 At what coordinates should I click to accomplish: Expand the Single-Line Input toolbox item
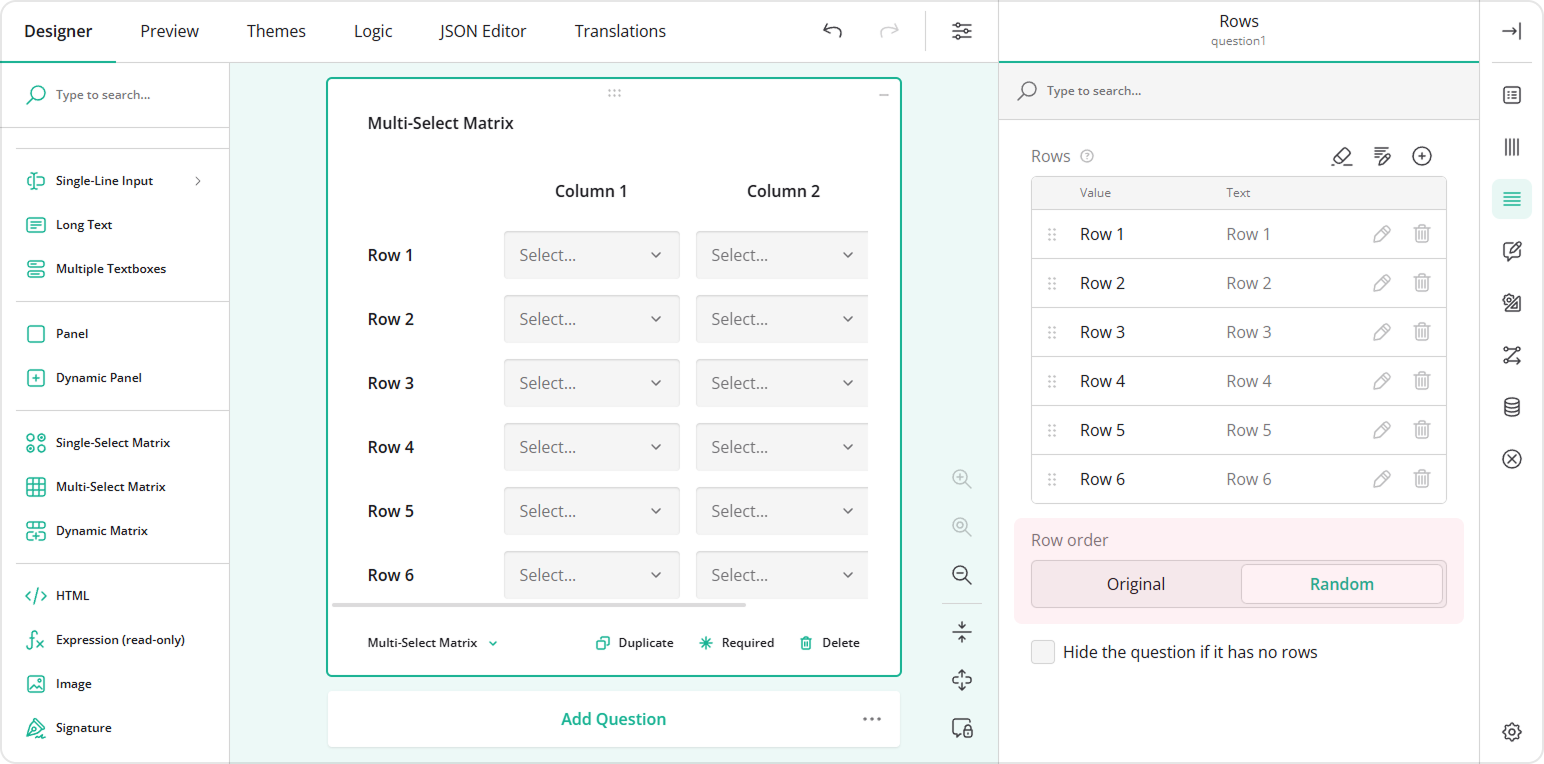point(197,180)
